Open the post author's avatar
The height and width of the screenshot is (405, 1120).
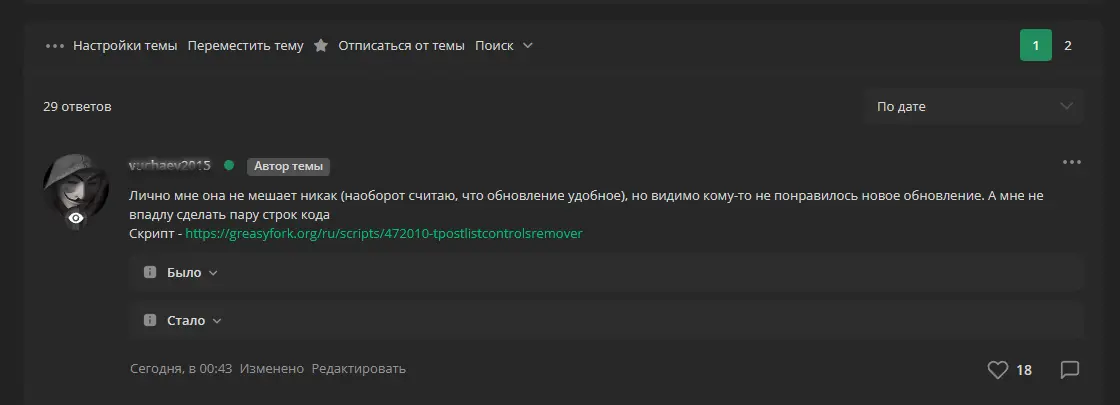[76, 189]
